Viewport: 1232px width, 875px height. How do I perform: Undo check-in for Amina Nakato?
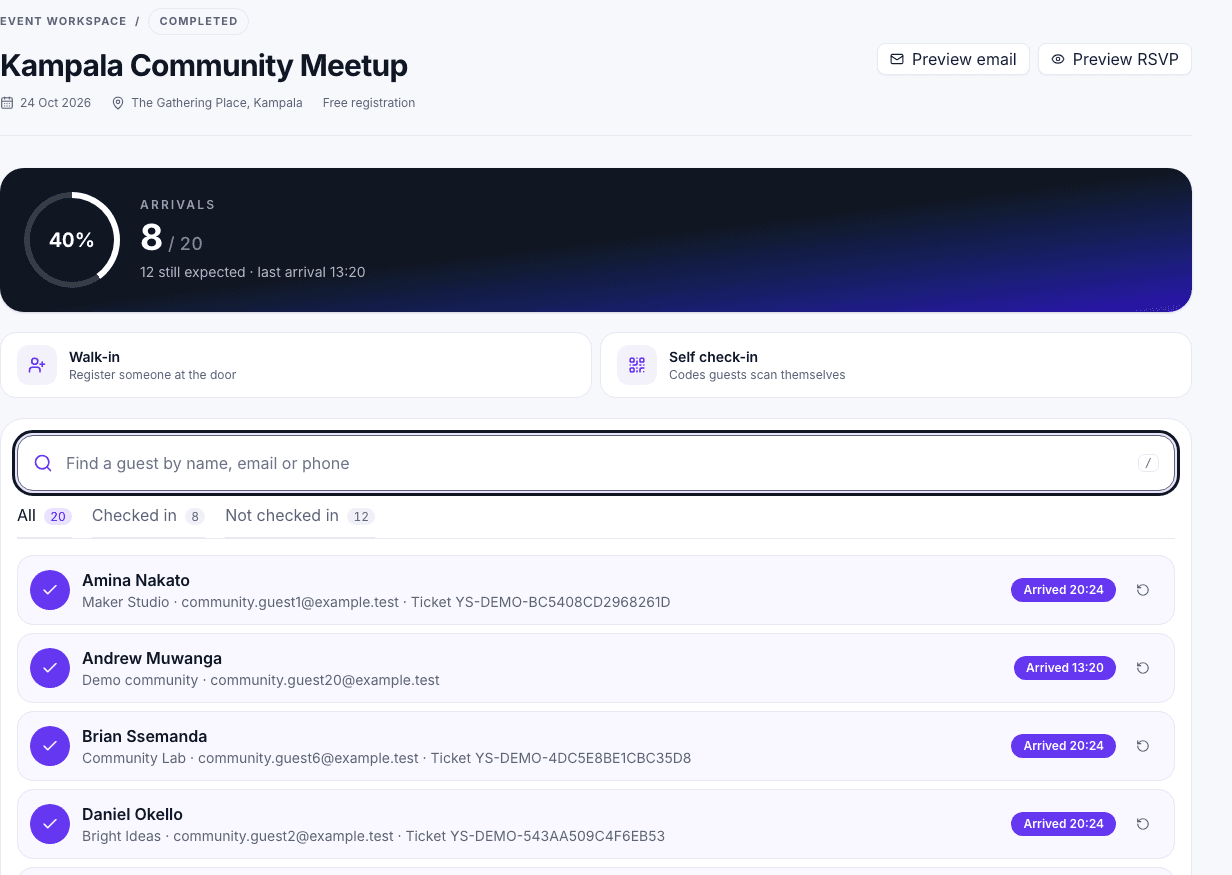point(1143,590)
